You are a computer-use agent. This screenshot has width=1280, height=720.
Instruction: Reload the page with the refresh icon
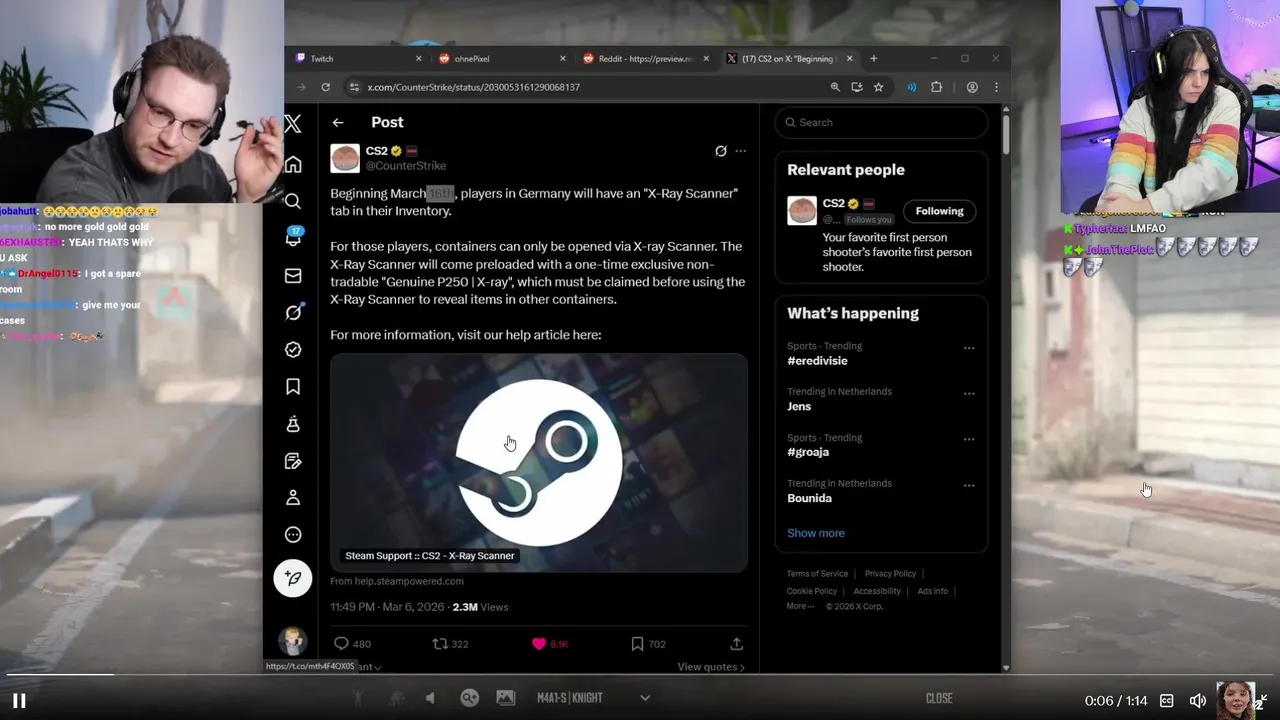point(325,87)
